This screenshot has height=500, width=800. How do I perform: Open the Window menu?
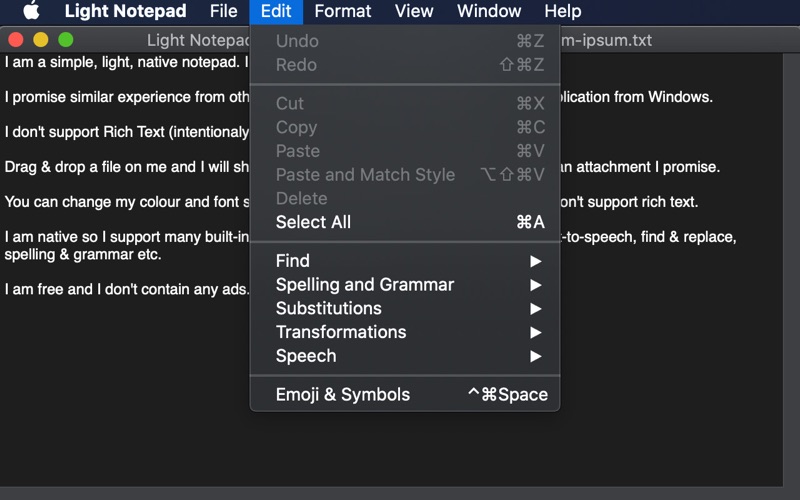click(x=489, y=11)
